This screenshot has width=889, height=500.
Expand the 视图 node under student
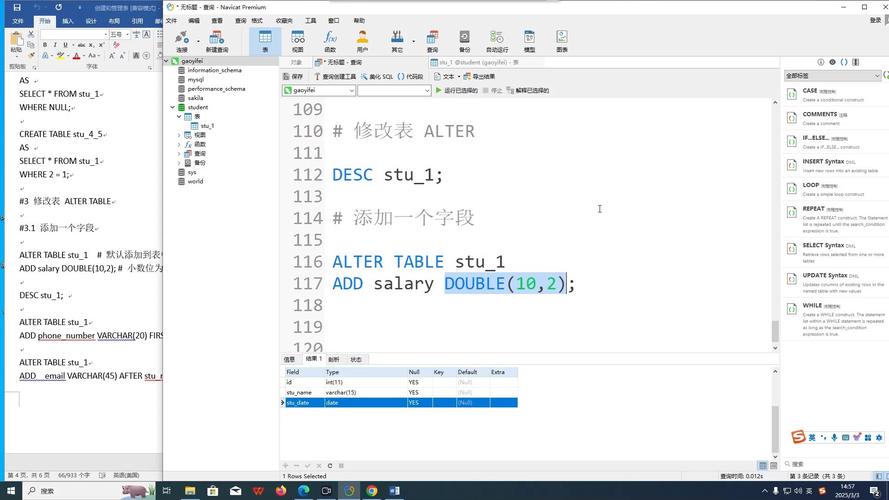click(179, 135)
